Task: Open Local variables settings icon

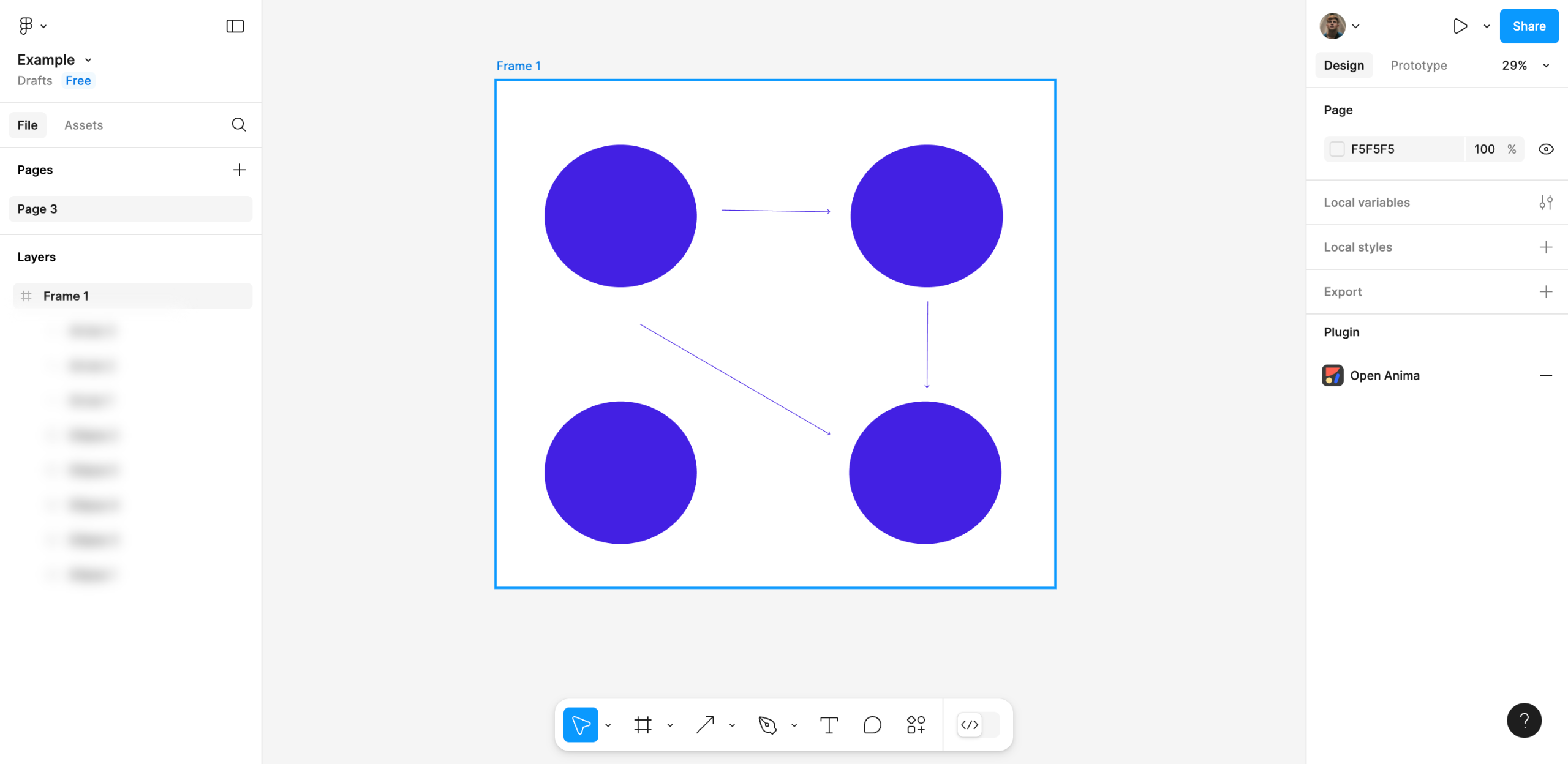Action: tap(1545, 203)
